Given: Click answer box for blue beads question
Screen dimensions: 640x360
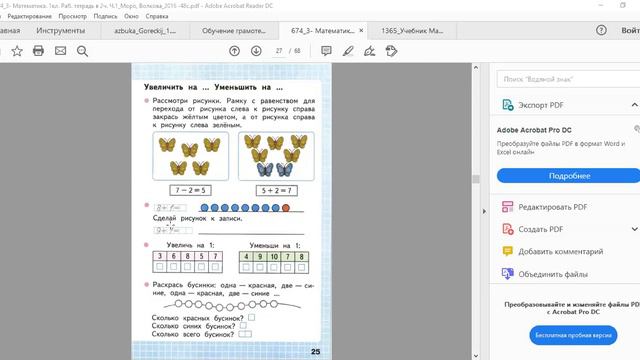Looking at the screenshot, I should [243, 325].
